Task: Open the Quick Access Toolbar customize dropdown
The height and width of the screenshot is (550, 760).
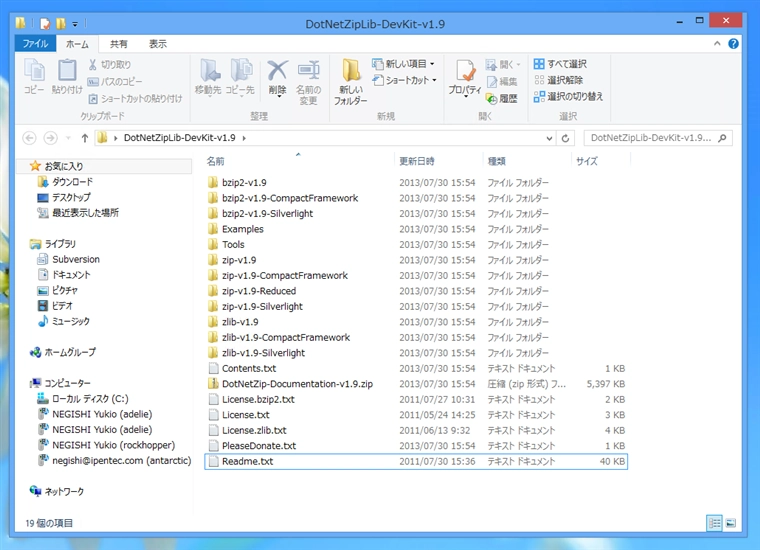Action: click(75, 23)
